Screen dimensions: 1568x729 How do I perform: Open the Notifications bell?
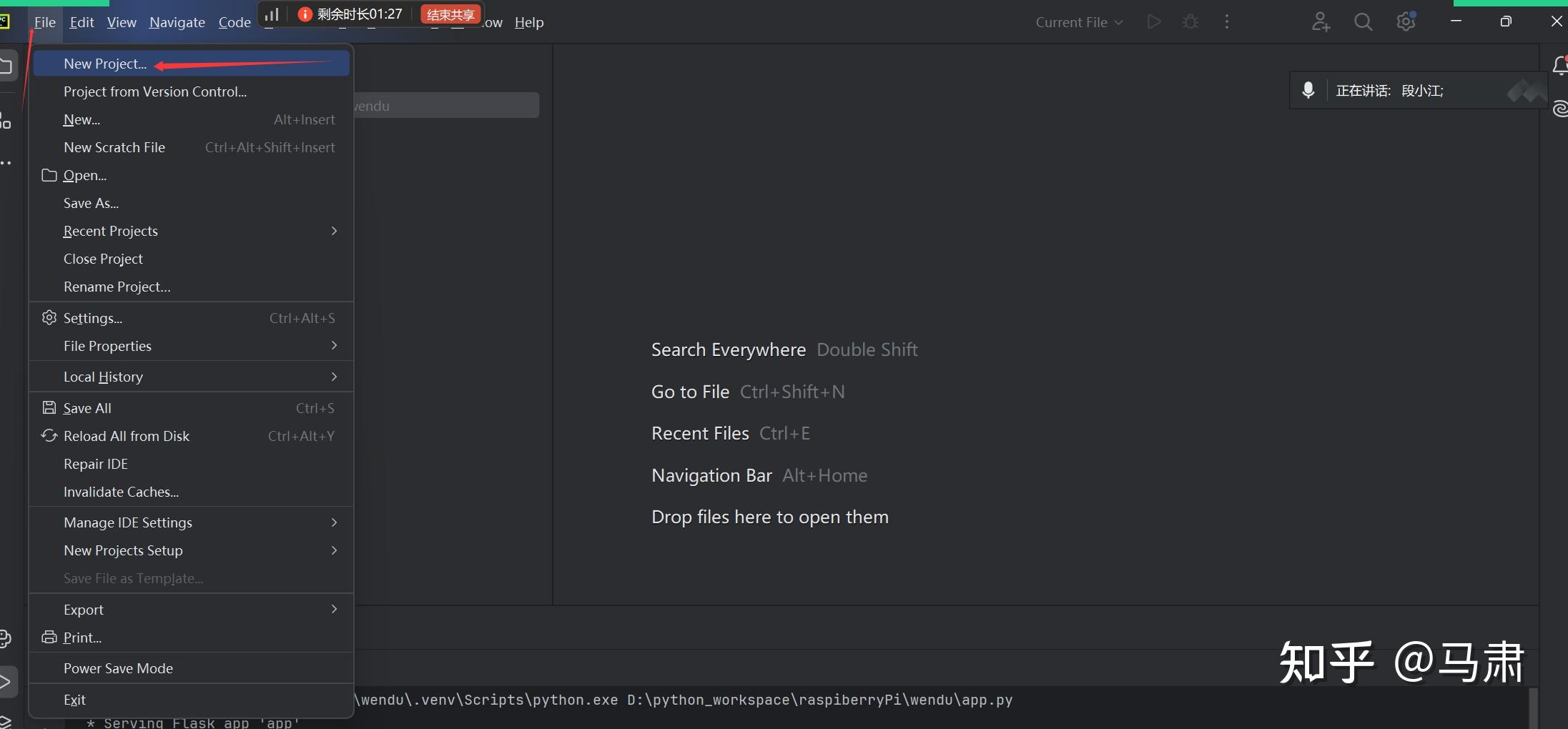point(1560,66)
